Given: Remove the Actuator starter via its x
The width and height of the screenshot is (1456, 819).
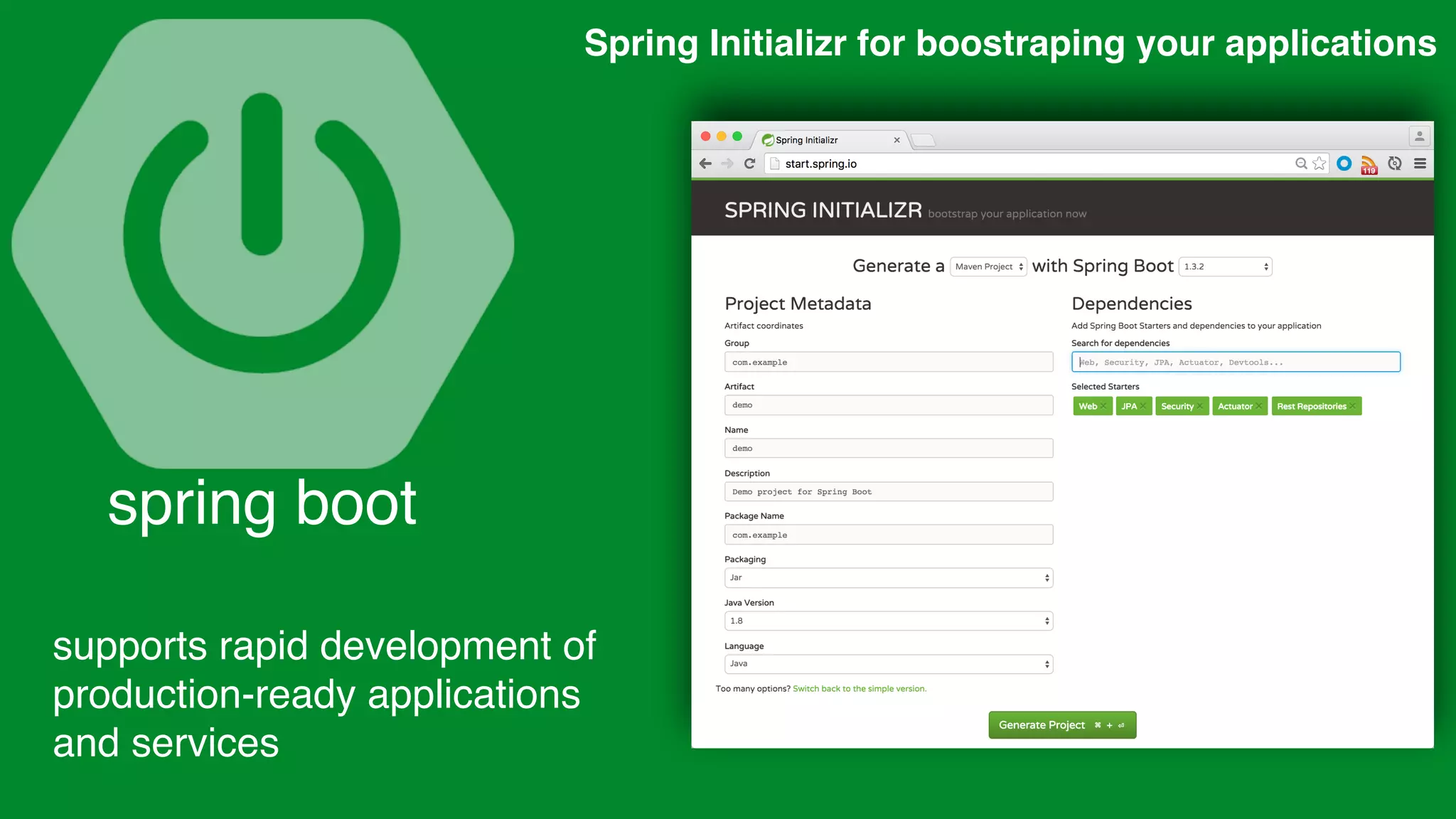Looking at the screenshot, I should pos(1258,406).
